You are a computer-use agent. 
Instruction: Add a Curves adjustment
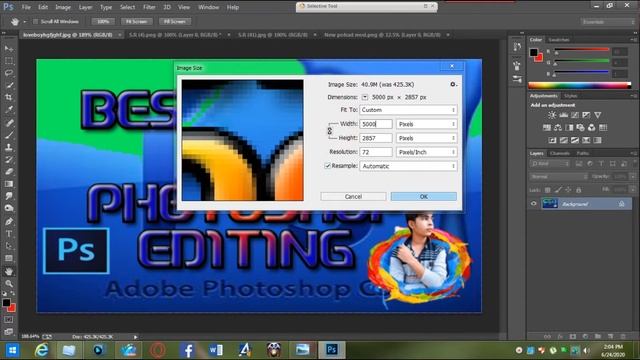click(x=575, y=115)
